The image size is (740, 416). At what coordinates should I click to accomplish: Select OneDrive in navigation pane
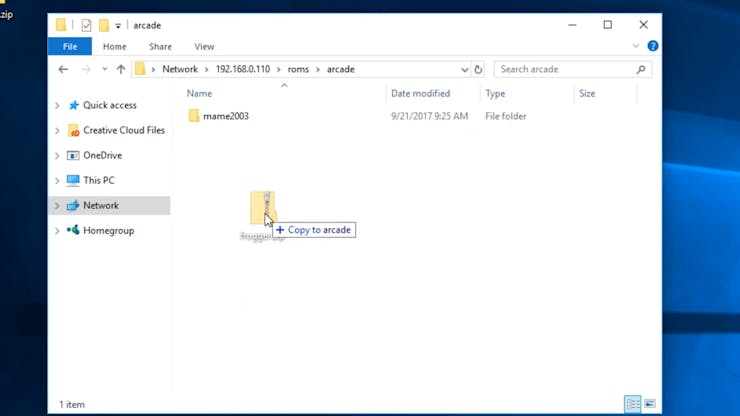coord(102,155)
